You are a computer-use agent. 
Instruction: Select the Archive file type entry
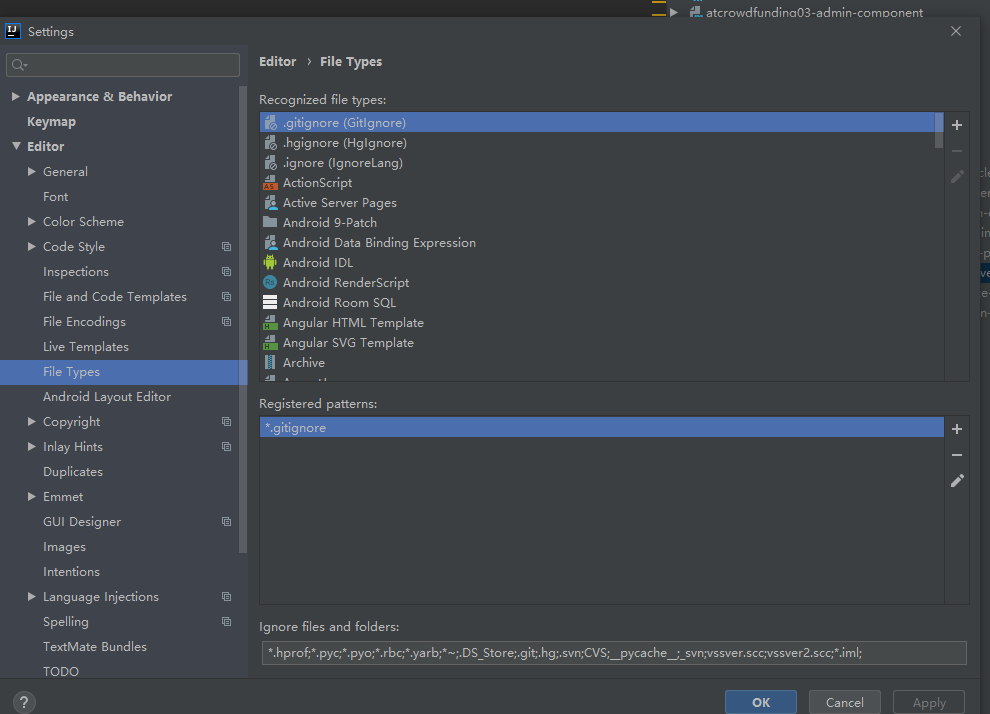click(x=303, y=363)
